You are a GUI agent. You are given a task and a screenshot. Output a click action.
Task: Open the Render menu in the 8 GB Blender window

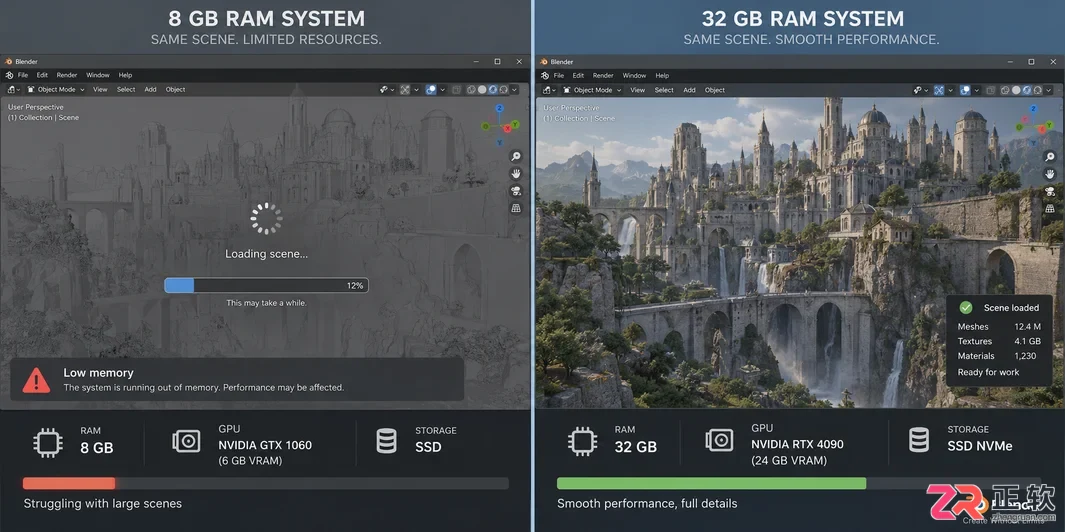pos(67,75)
